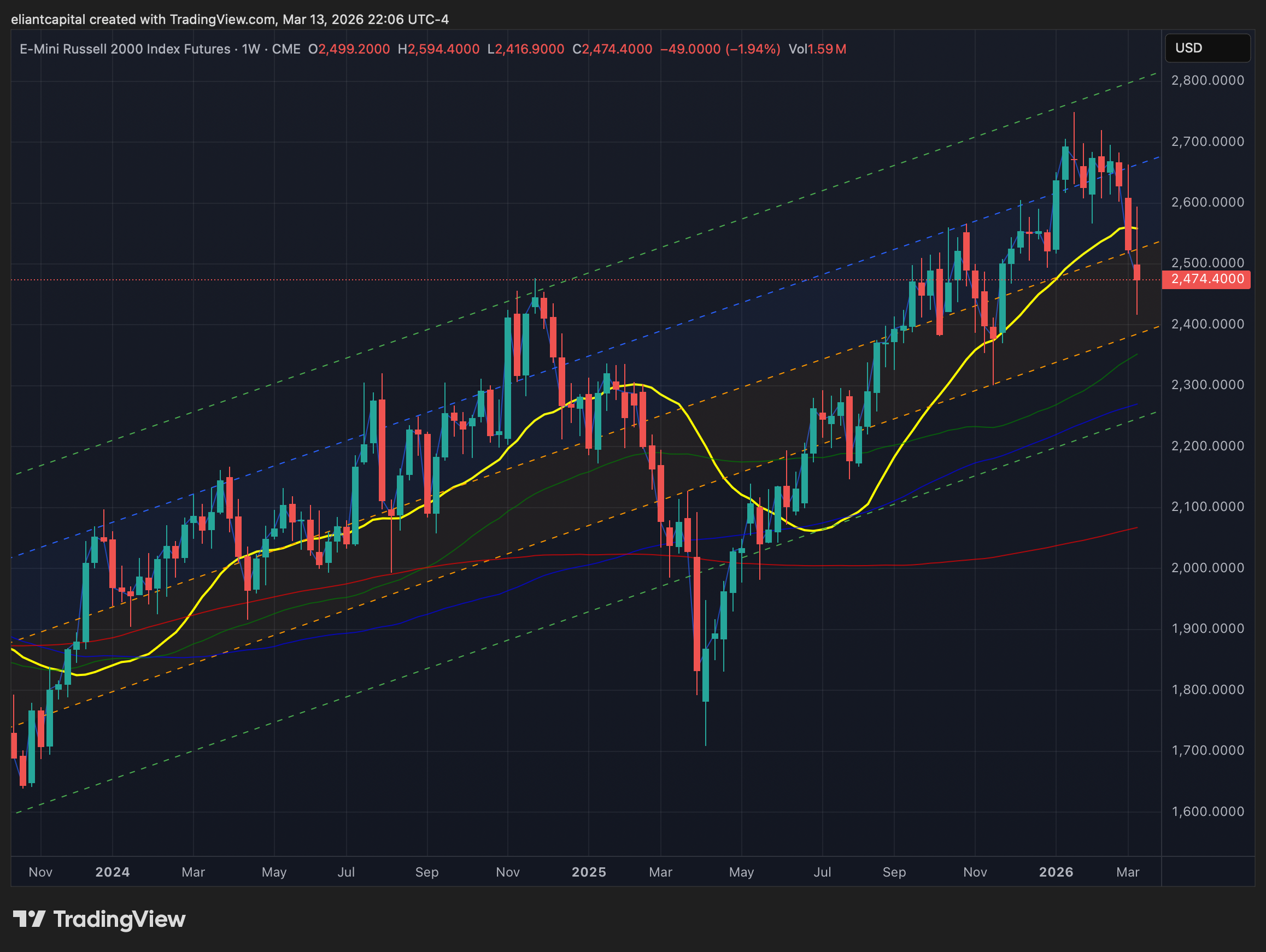Click the E-Mini Russell 2000 symbol title

[x=125, y=49]
